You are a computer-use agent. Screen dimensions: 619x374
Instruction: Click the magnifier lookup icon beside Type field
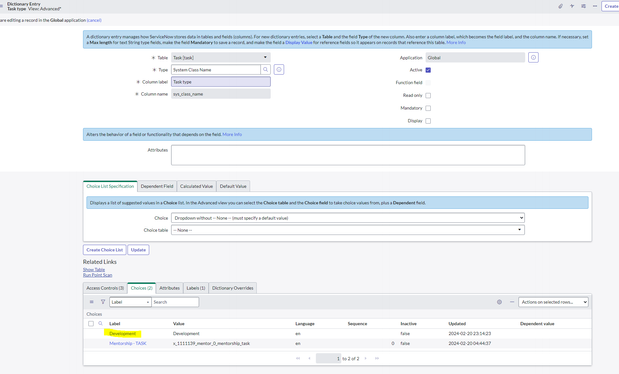pos(265,70)
